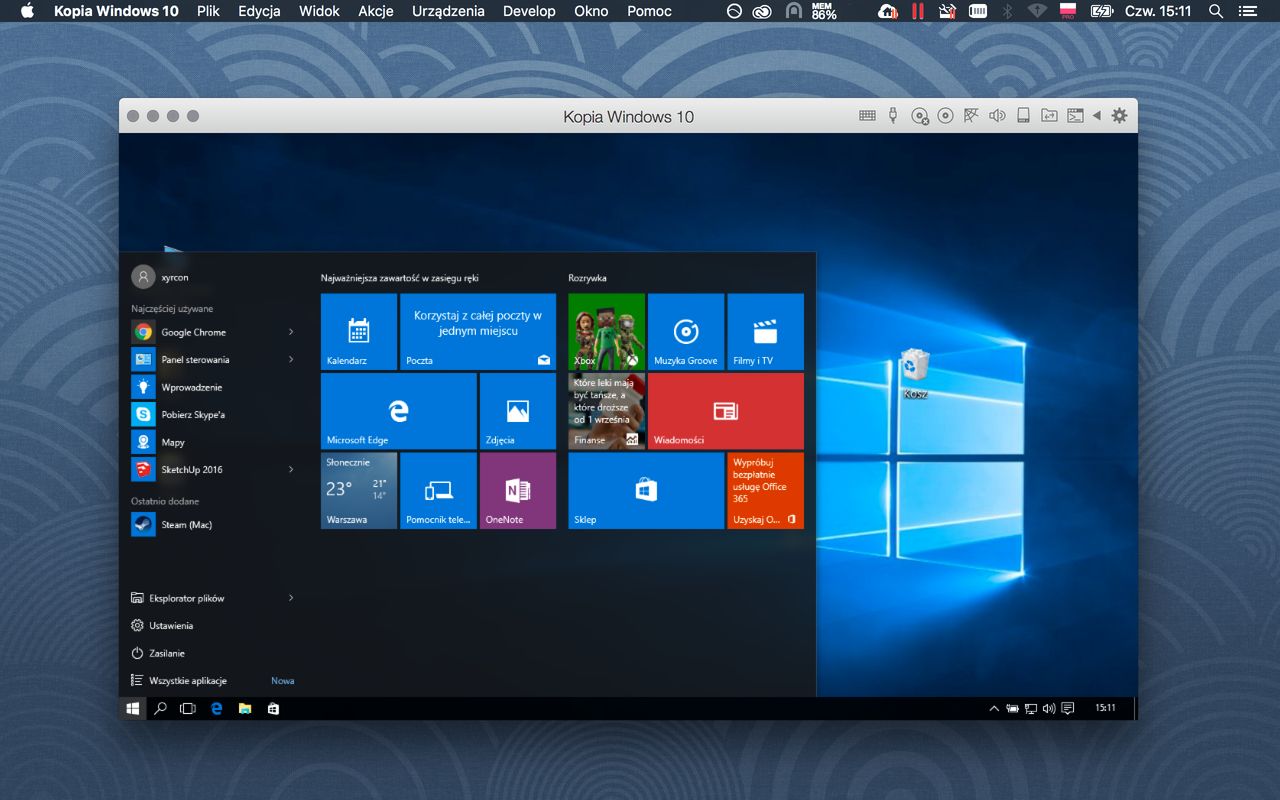Viewport: 1280px width, 800px height.
Task: Open Panel sterowania from the Start list
Action: click(213, 359)
